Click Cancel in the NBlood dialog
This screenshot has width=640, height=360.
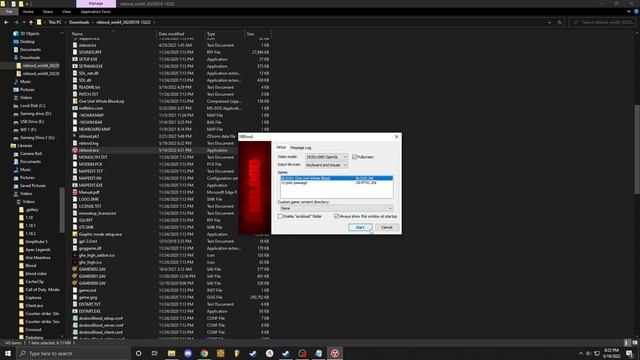click(387, 227)
